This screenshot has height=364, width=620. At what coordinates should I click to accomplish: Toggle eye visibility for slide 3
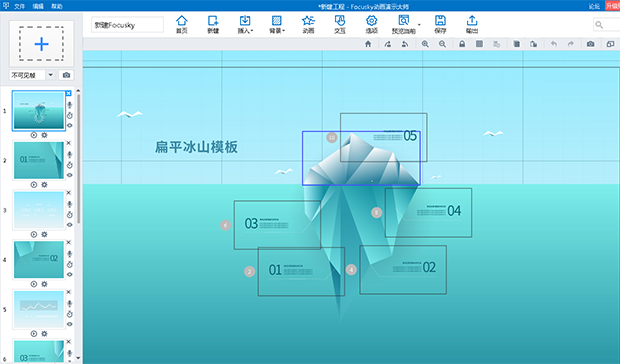[70, 225]
